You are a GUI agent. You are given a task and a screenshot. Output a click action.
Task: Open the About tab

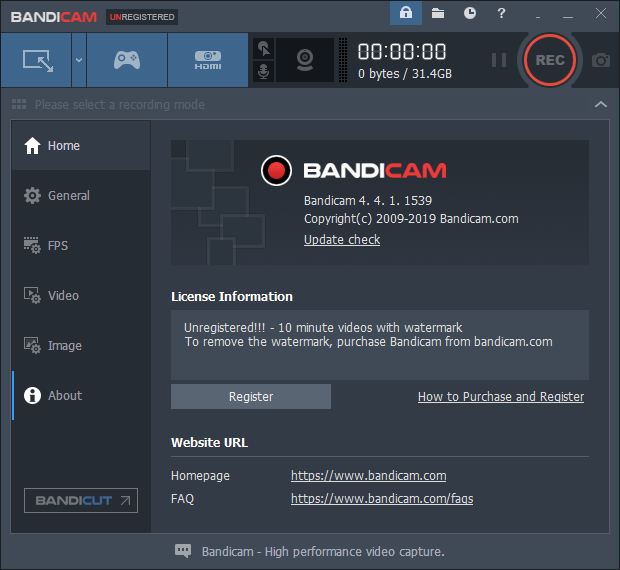pos(81,396)
